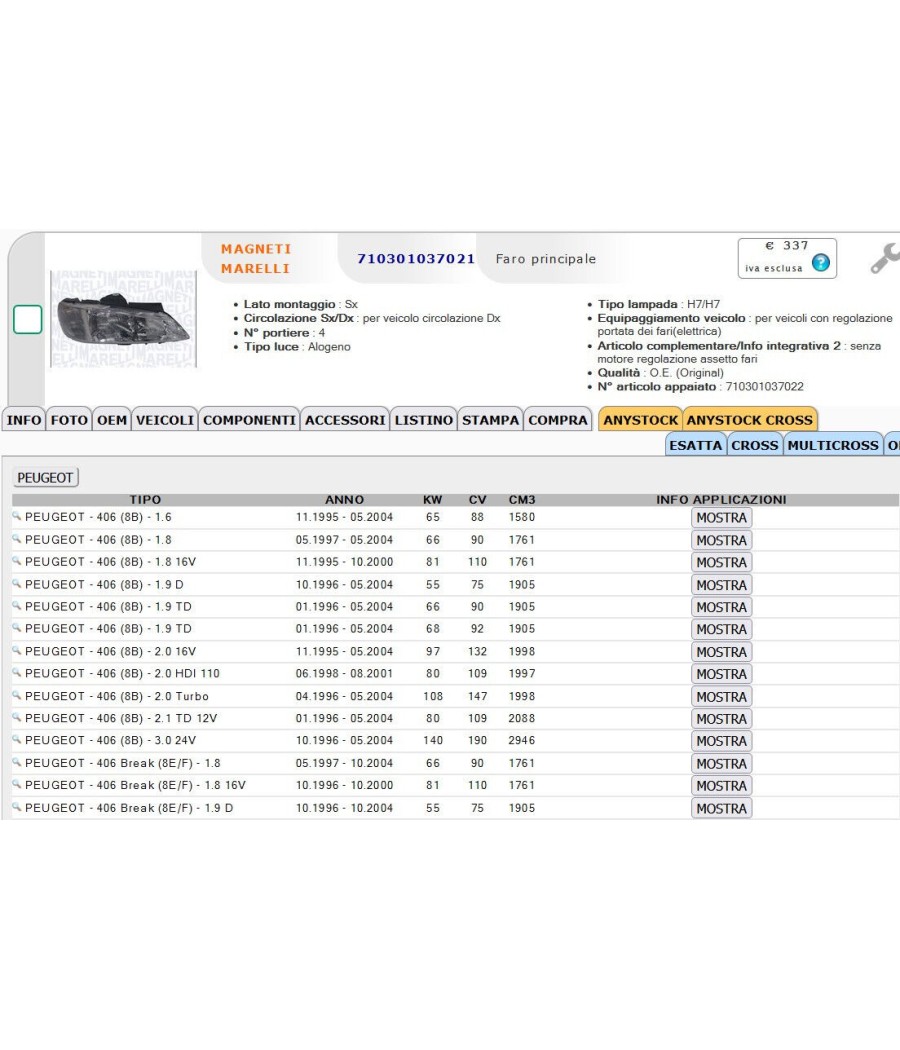Click MOSTRA for 406 (8B) 2.0 16V
This screenshot has height=1050, width=900.
point(721,652)
